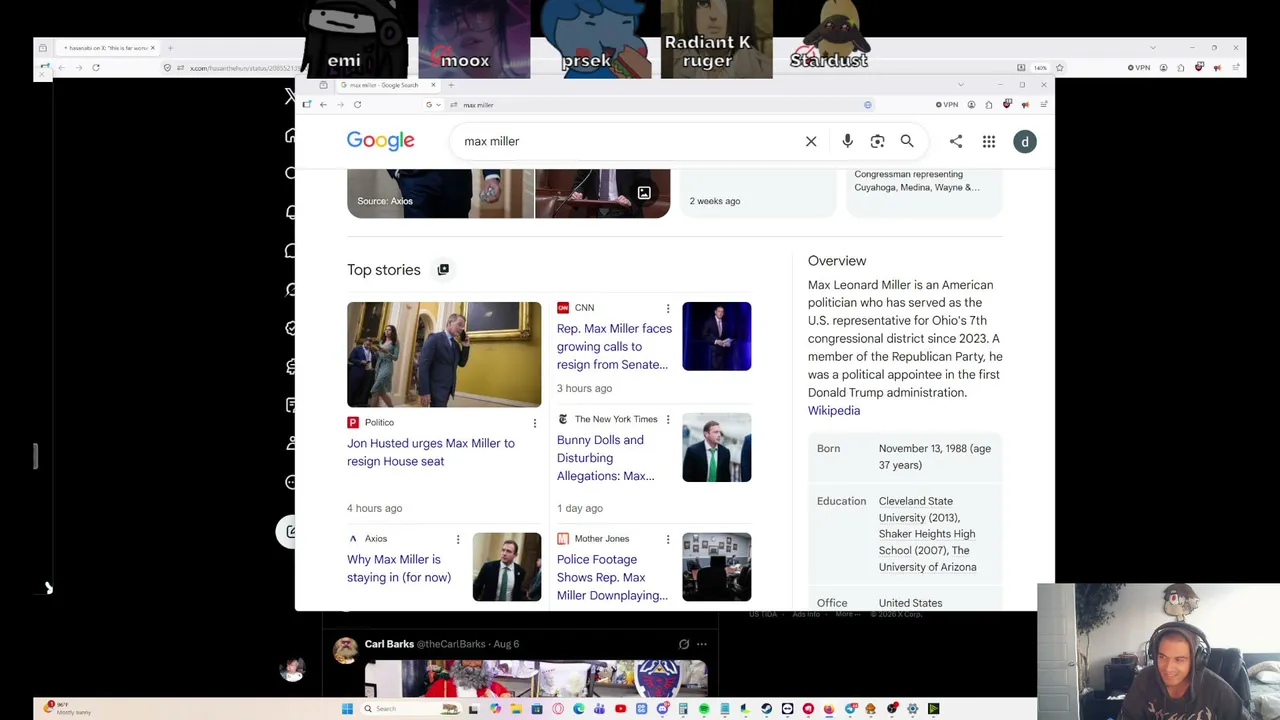
Task: Open the Google account avatar 'd'
Action: point(1025,141)
